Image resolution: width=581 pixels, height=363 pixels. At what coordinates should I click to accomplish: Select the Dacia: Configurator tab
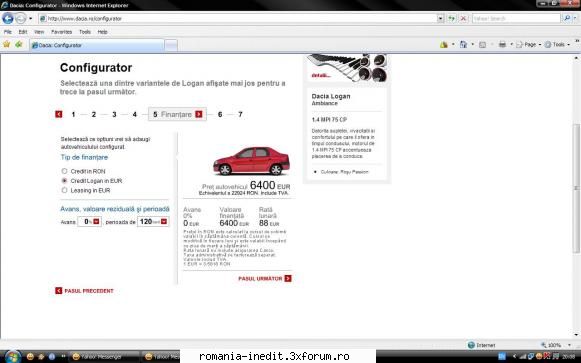tap(96, 45)
